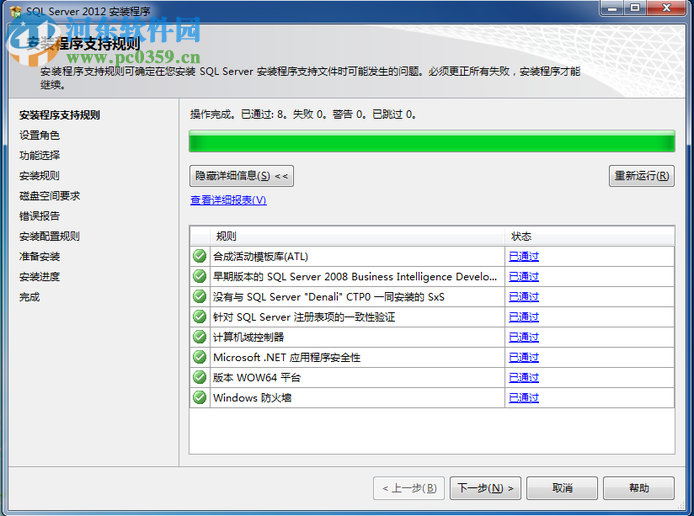Click the SQL Server setup icon in title bar
This screenshot has width=694, height=516.
pyautogui.click(x=15, y=11)
